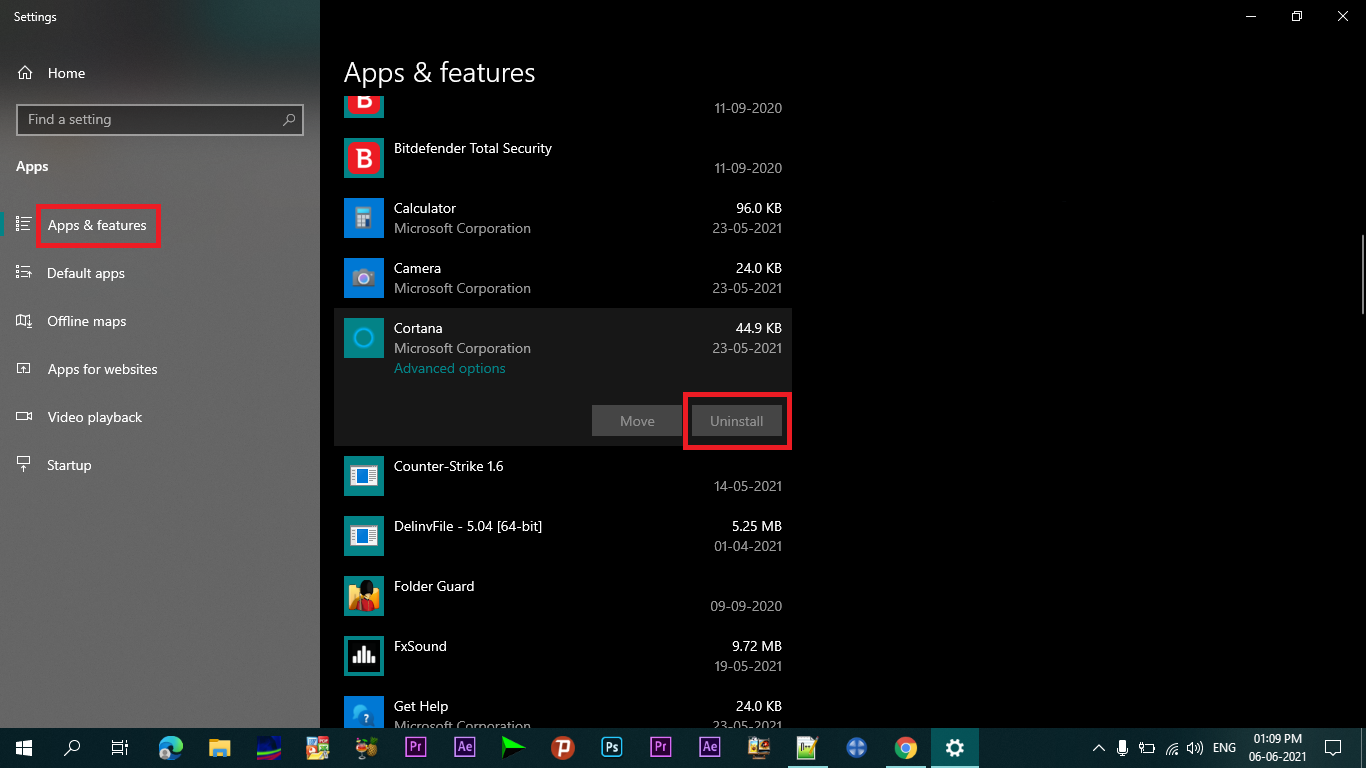Launch Google Chrome from the taskbar
The width and height of the screenshot is (1366, 768).
click(x=906, y=747)
